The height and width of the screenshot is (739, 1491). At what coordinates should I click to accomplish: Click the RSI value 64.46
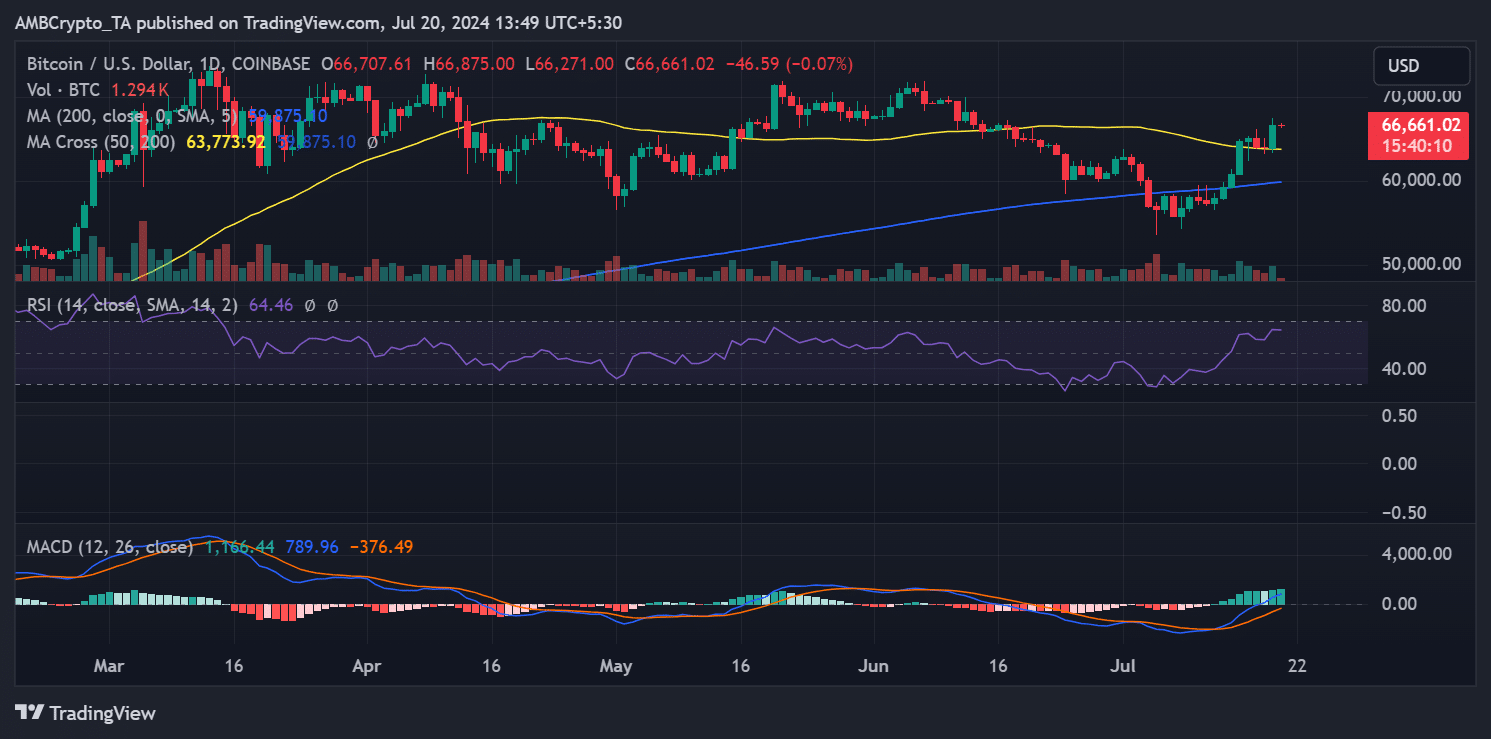click(x=270, y=305)
